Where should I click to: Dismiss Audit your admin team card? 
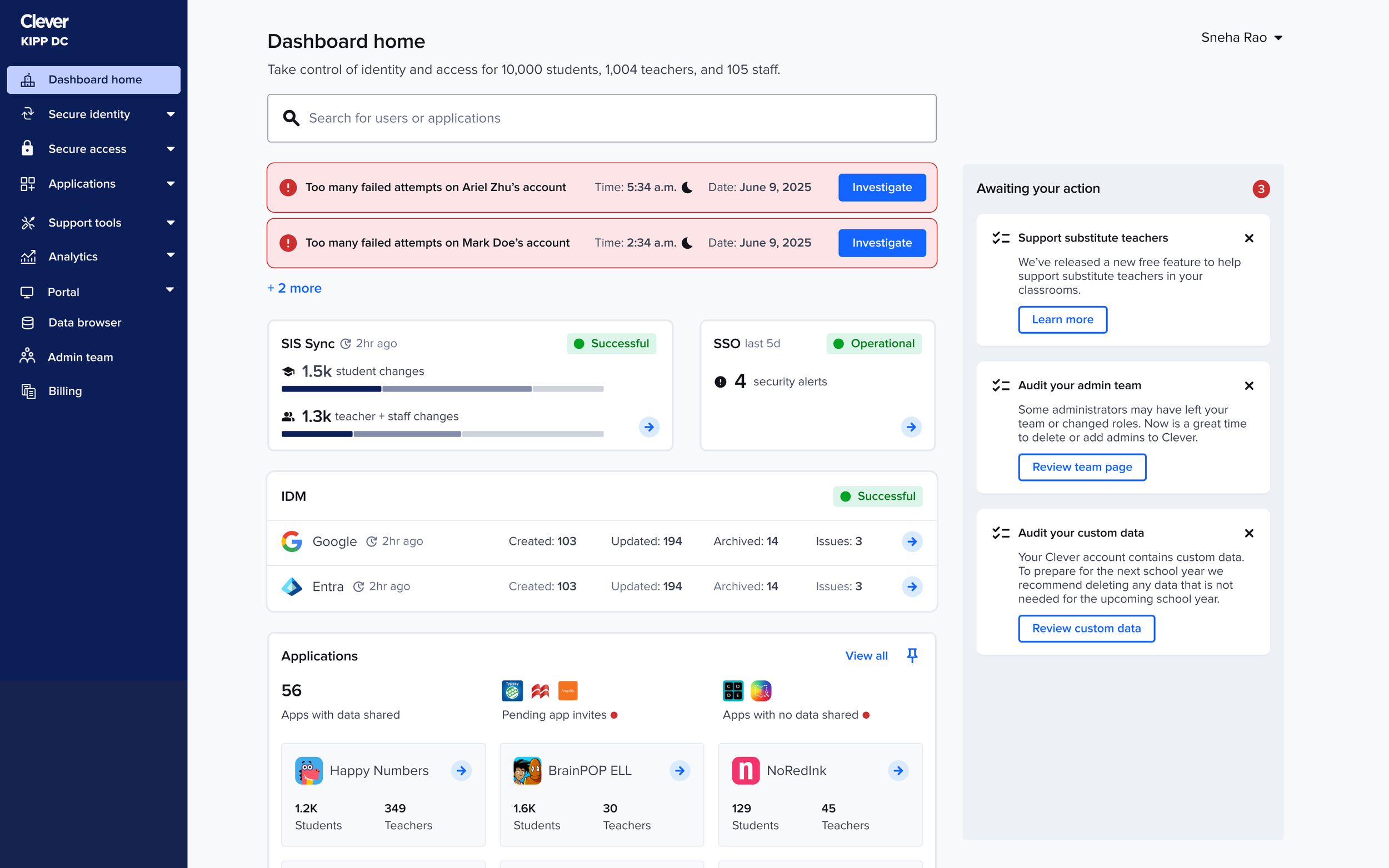(x=1248, y=386)
